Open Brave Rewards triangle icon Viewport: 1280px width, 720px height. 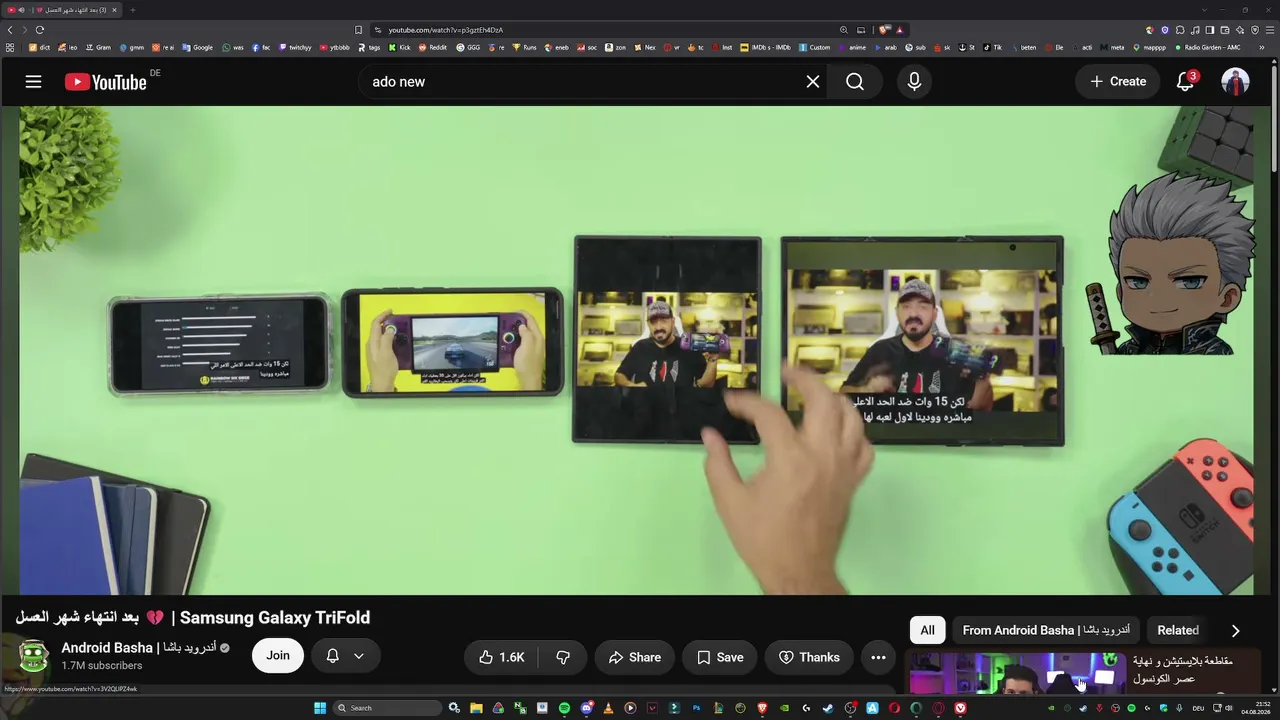point(900,30)
